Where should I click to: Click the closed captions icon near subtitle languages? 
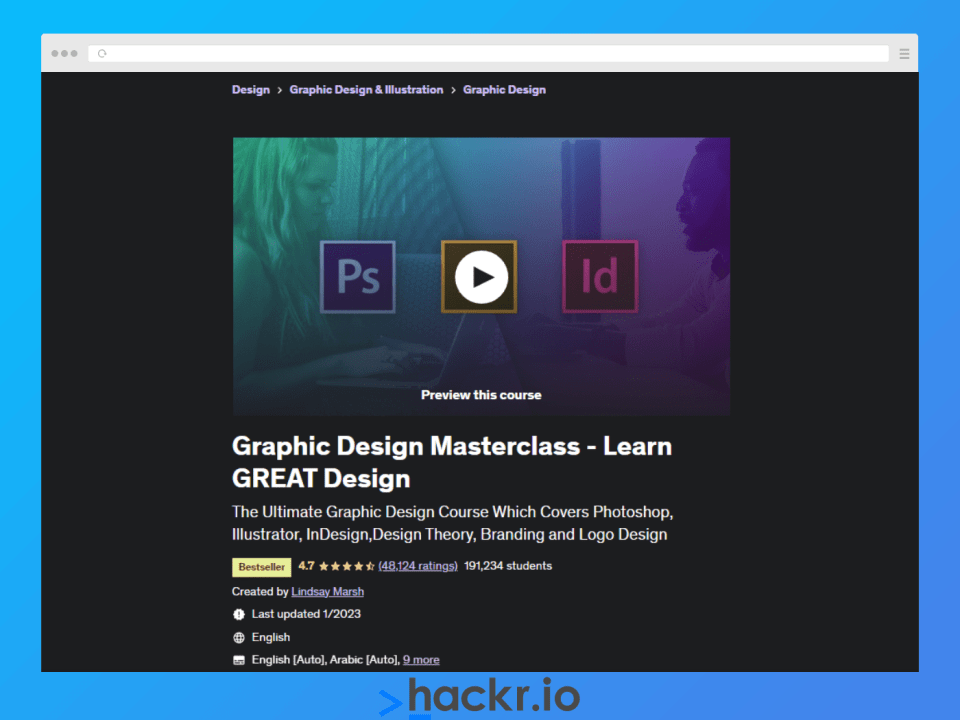237,659
